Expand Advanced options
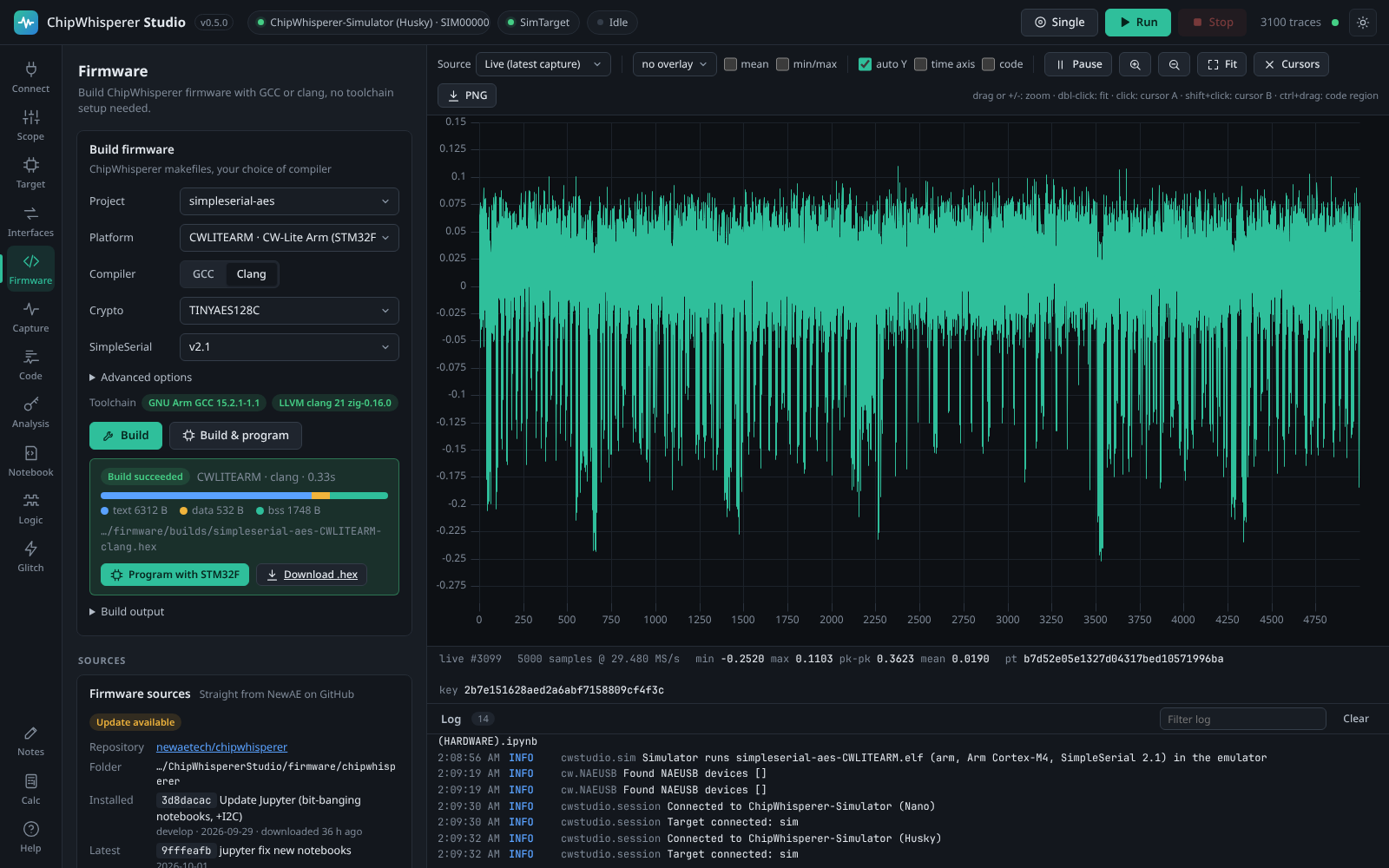1389x868 pixels. coord(141,378)
